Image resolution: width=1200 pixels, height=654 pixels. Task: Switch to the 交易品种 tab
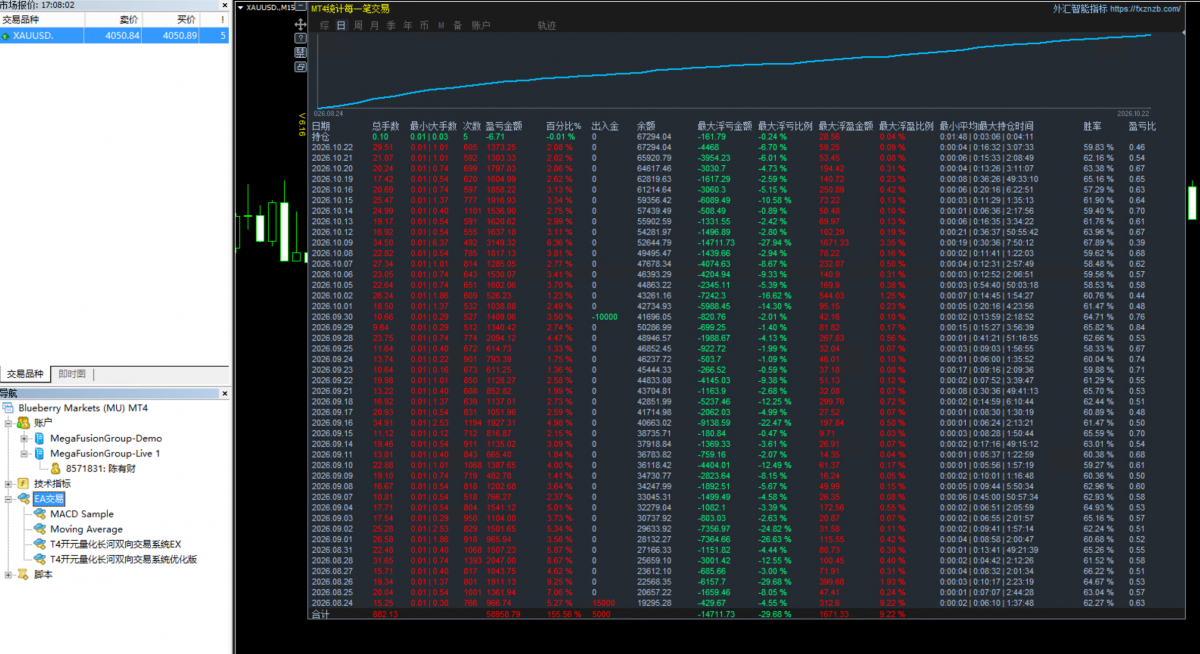click(x=26, y=373)
